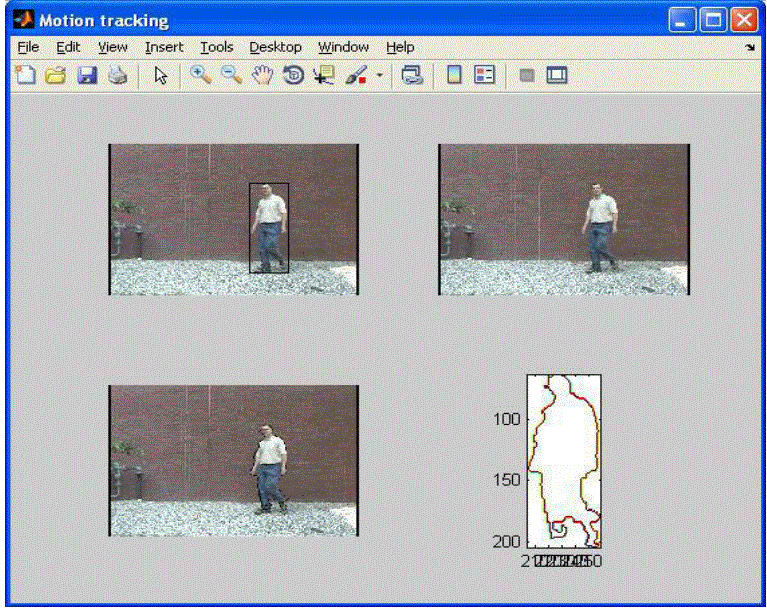Screen dimensions: 767x609
Task: Open the Desktop menu
Action: (x=275, y=47)
